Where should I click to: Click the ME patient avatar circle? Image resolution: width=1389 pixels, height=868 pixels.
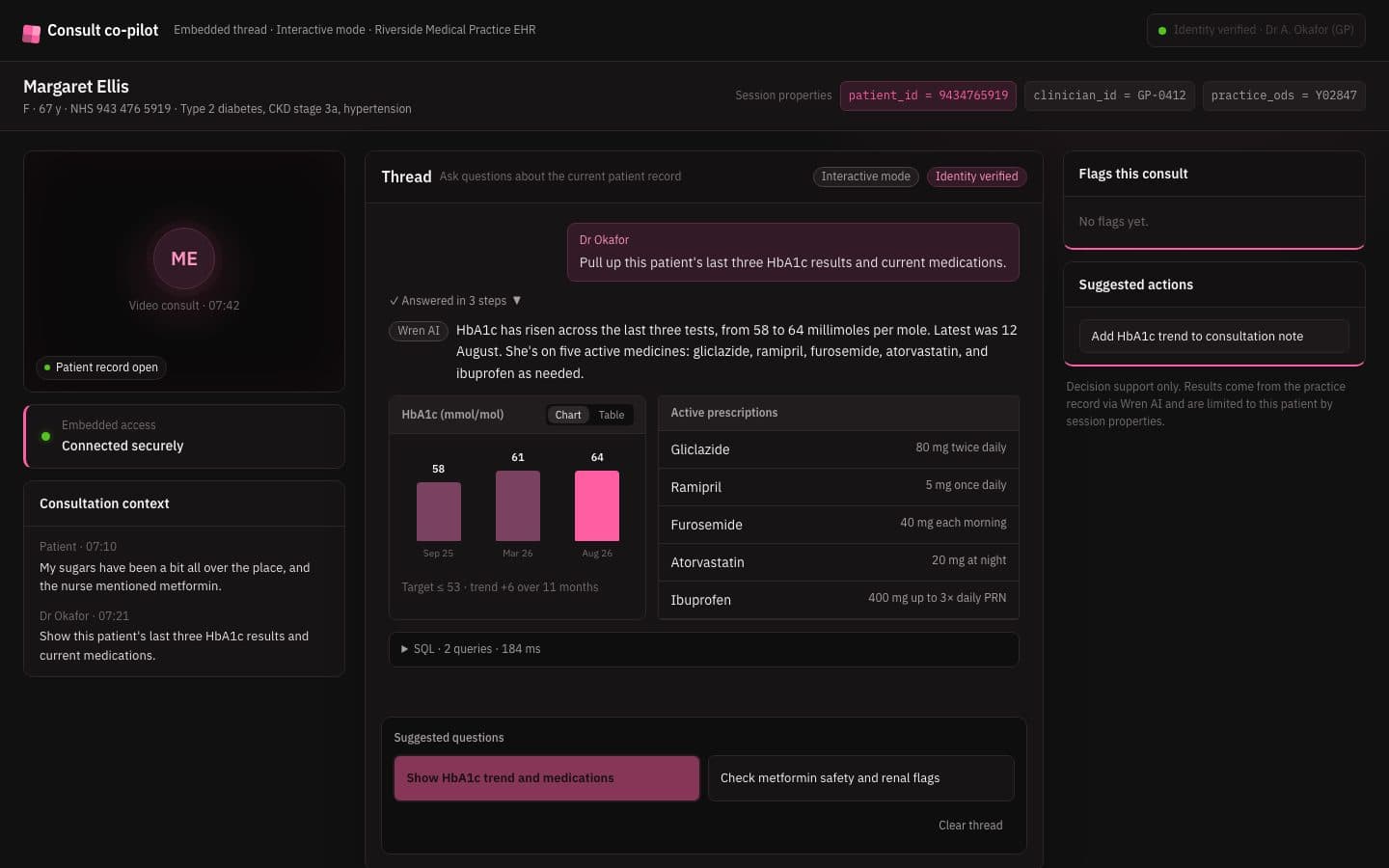(184, 258)
